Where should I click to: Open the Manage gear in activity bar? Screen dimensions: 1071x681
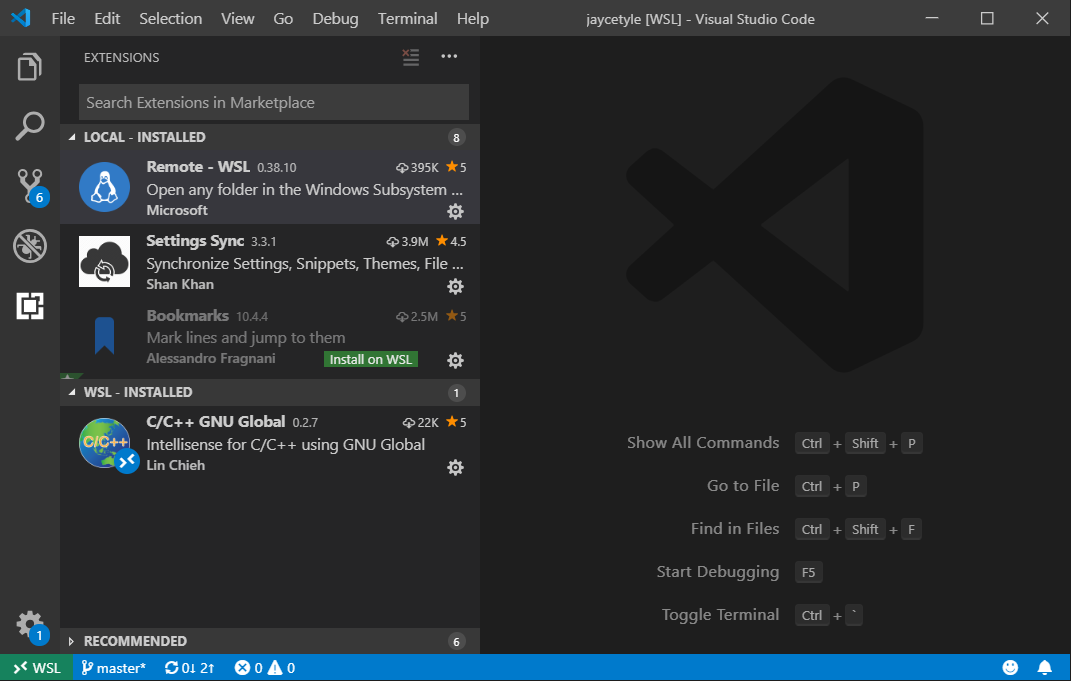click(x=31, y=626)
